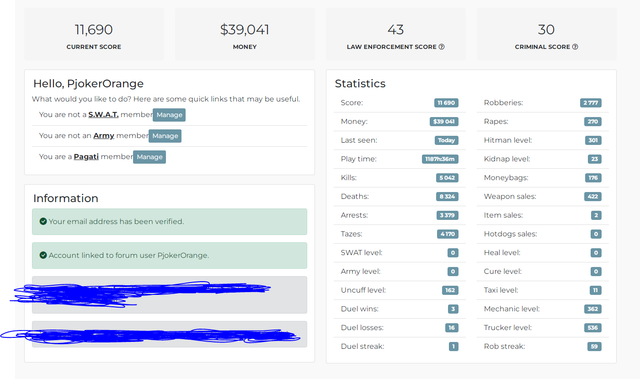Click the Statistics heading
Screen dimensions: 640x379
coord(360,84)
